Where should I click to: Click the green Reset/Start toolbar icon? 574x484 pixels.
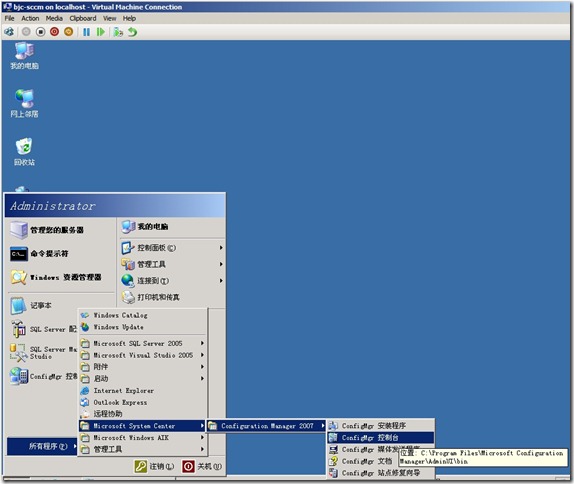pos(100,32)
